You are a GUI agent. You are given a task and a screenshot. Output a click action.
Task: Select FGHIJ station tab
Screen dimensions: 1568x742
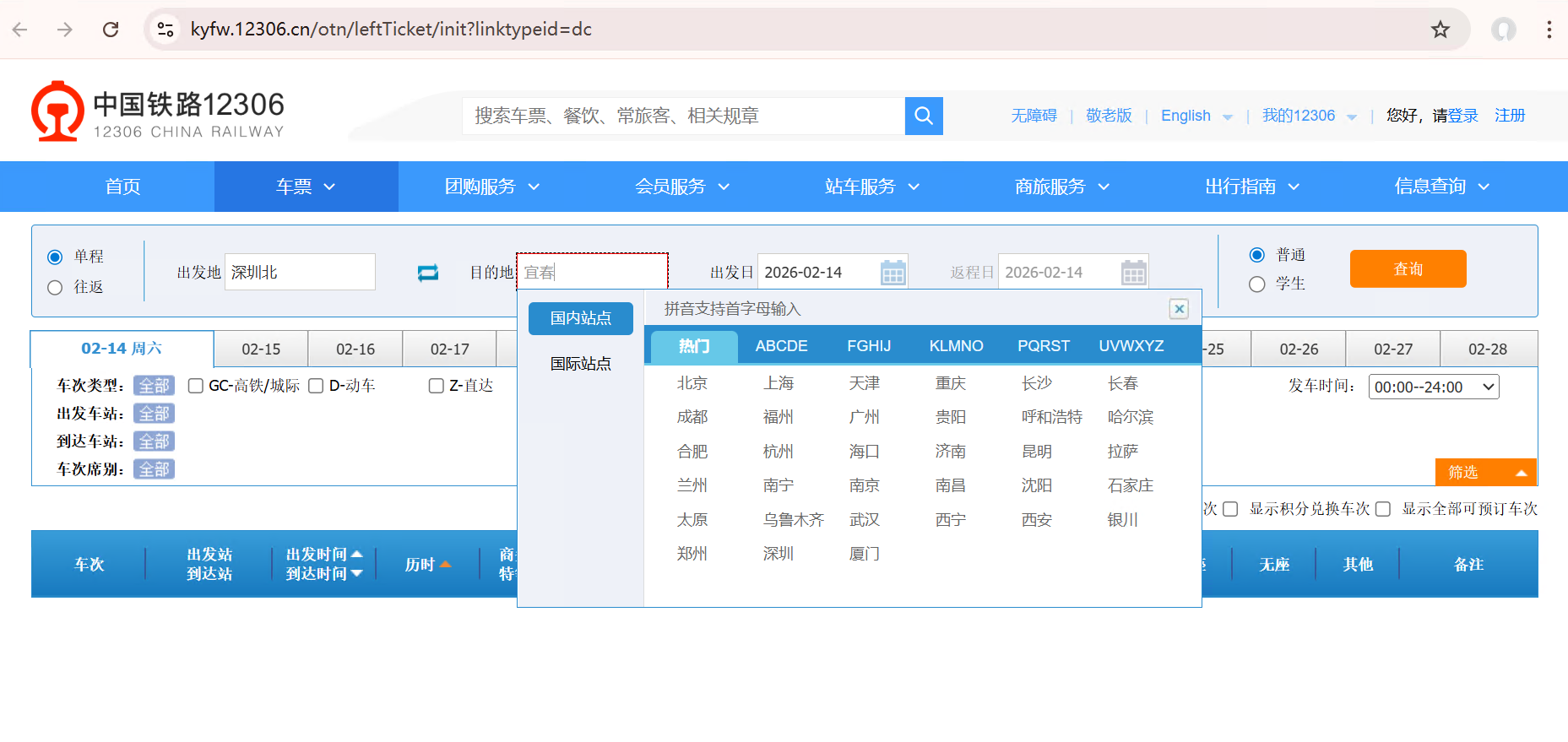869,346
